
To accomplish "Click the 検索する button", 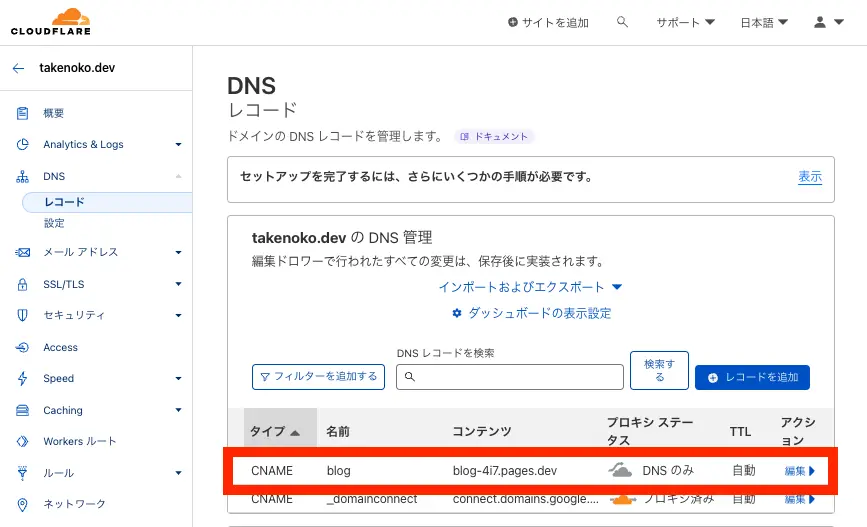I will (x=659, y=371).
